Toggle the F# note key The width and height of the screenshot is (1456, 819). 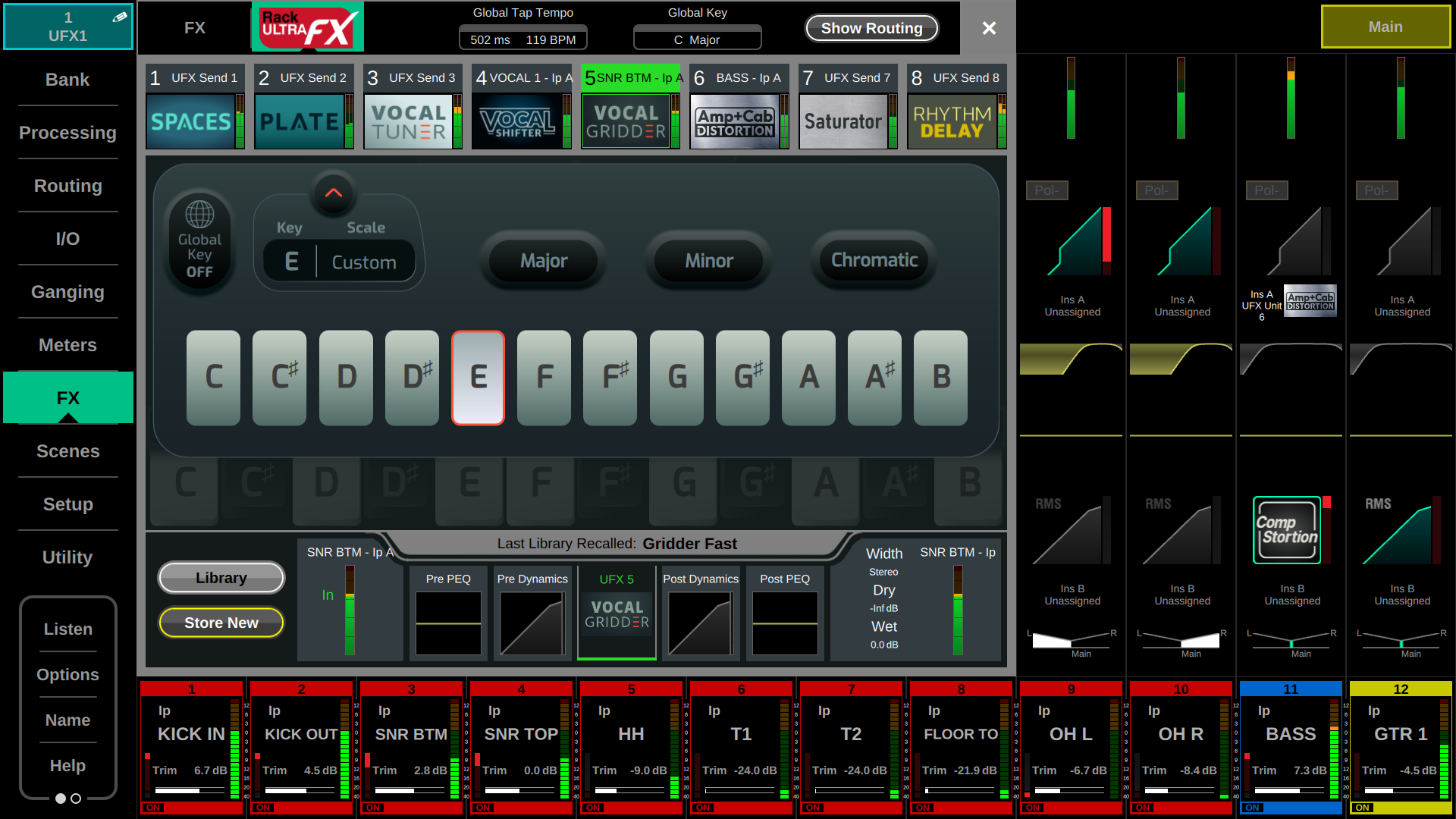click(610, 377)
